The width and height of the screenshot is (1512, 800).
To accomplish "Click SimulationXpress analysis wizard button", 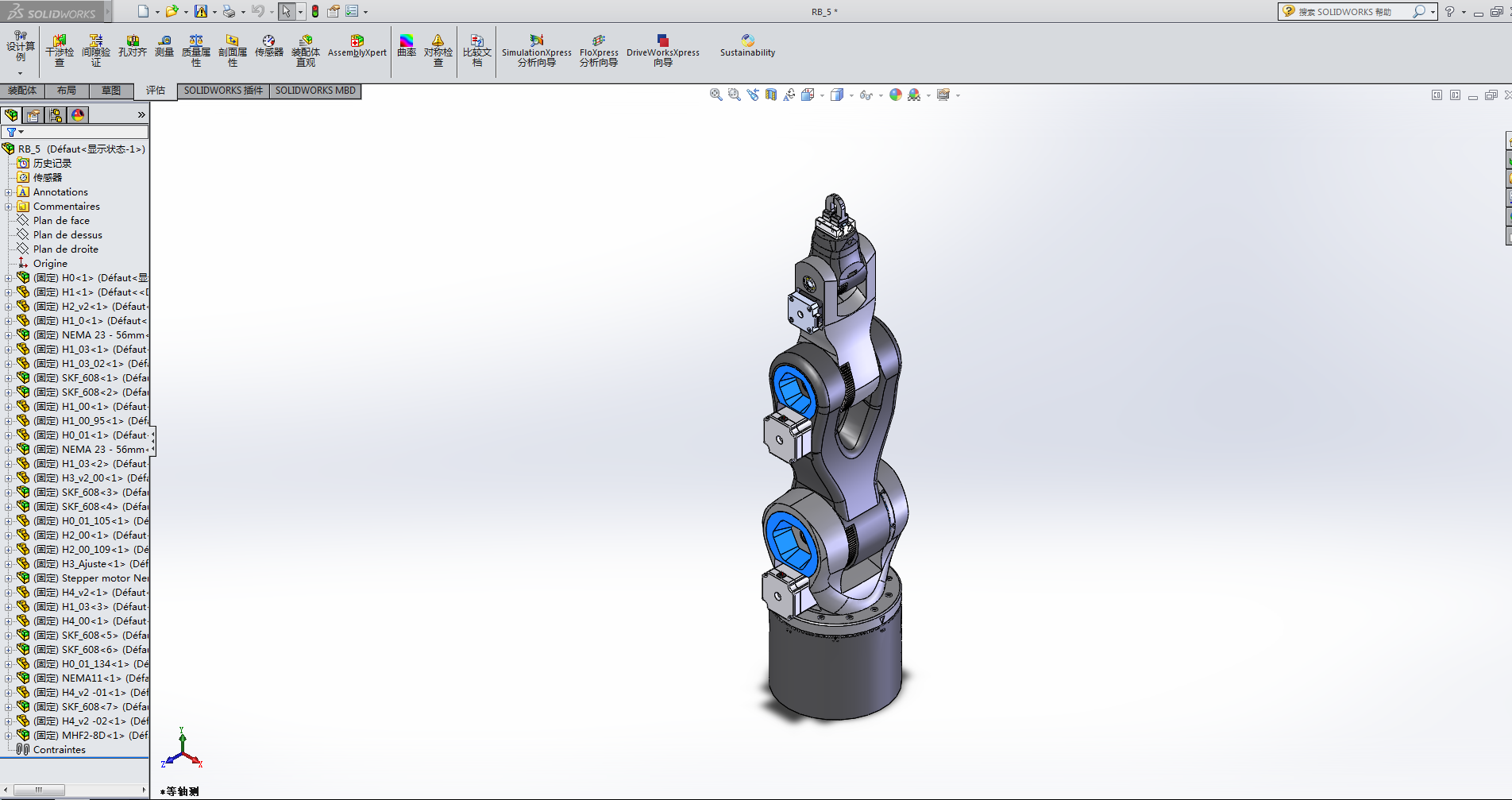I will point(536,50).
